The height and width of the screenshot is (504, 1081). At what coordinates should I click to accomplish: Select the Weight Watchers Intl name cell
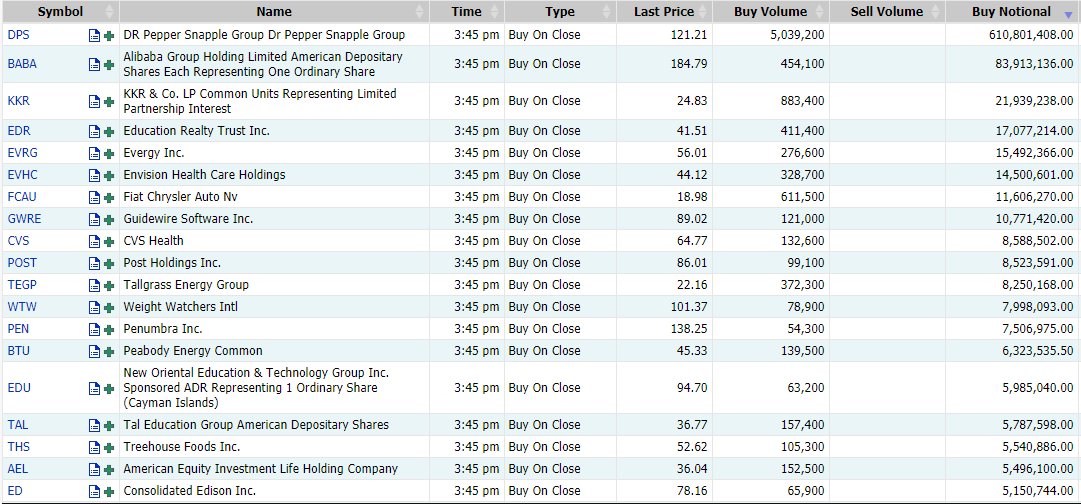[181, 306]
